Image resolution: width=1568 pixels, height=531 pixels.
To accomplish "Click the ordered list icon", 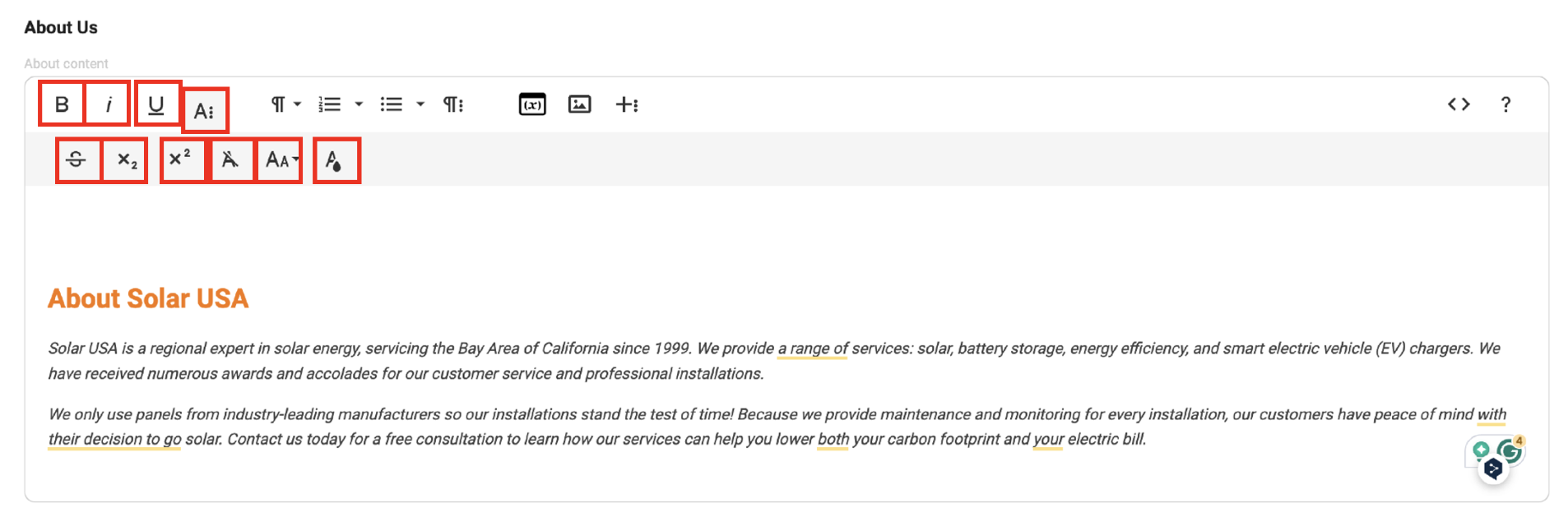I will [330, 104].
